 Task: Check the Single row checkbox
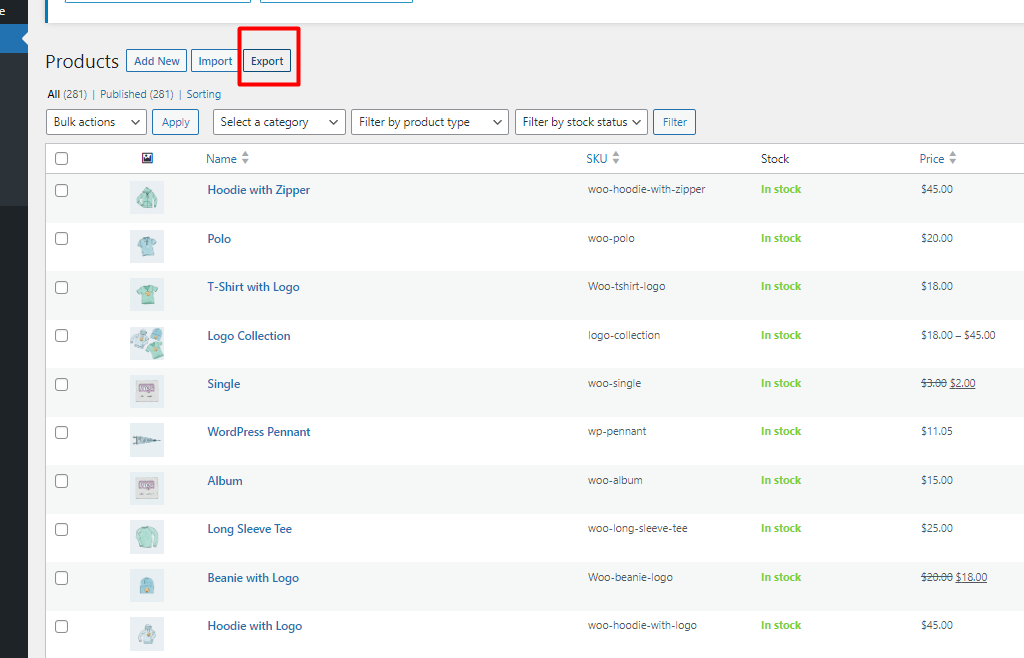pos(61,384)
